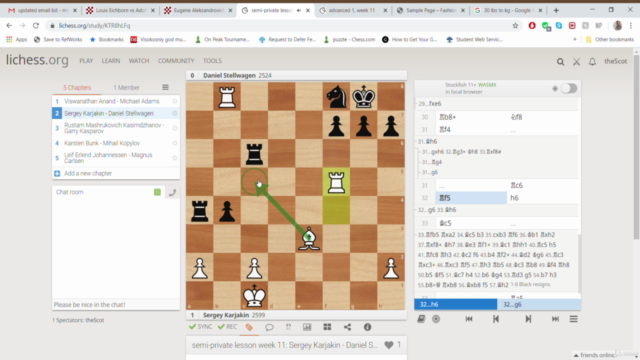
Task: Open the PLAY menu
Action: point(86,61)
